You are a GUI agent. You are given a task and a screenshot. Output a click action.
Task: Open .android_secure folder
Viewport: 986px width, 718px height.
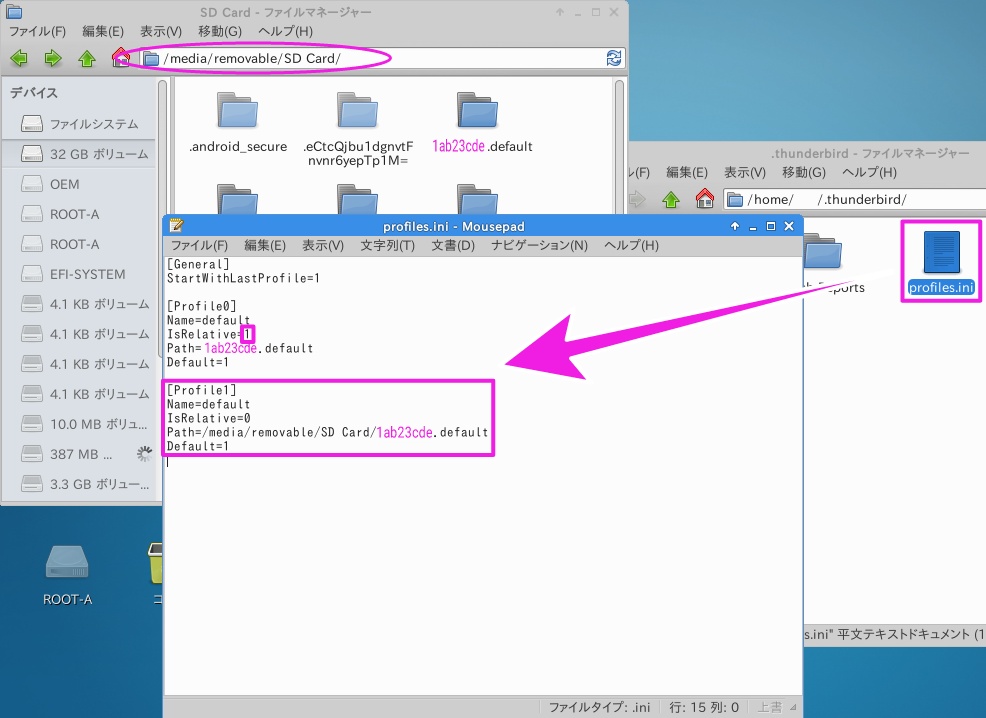pos(238,122)
